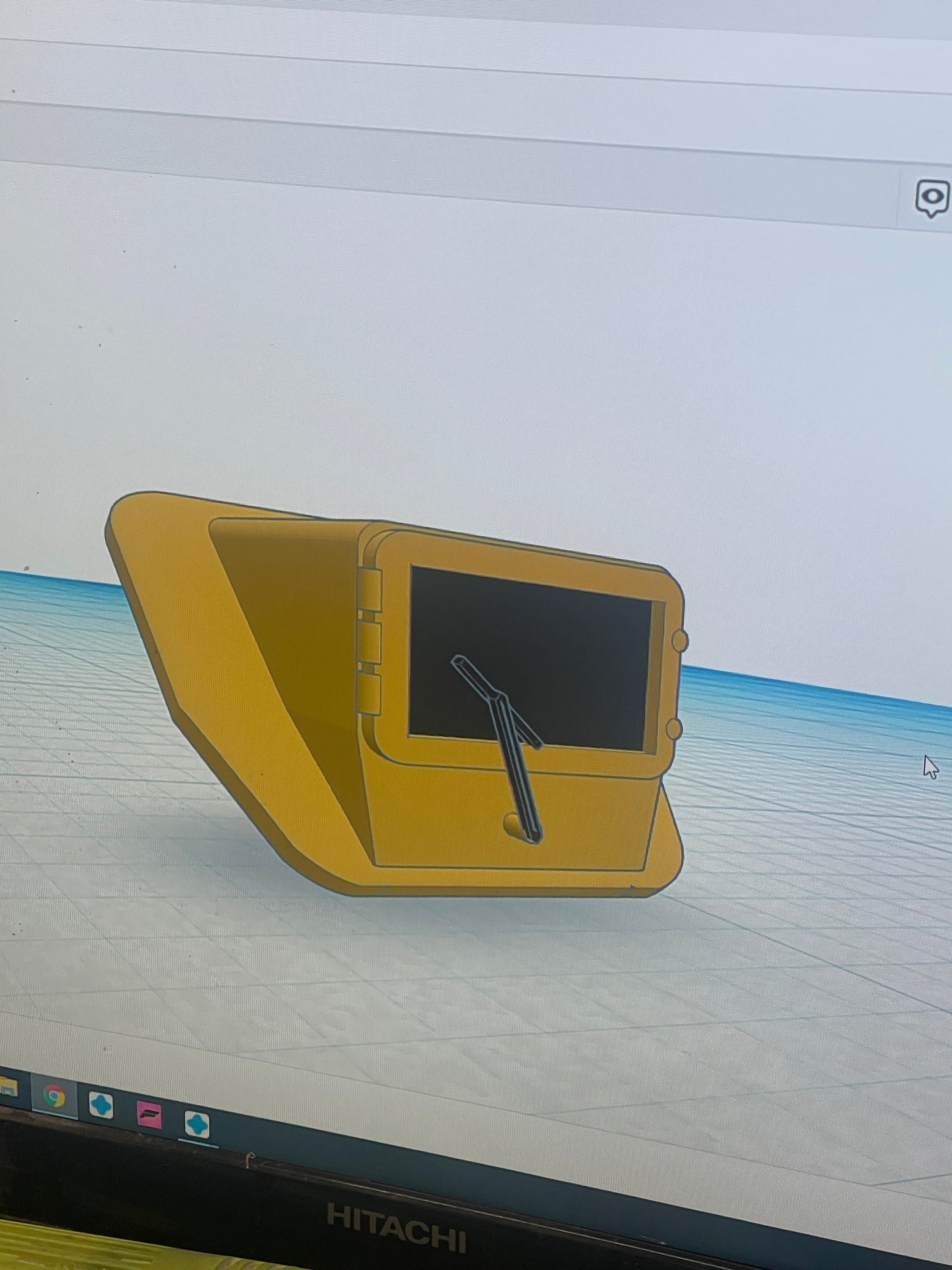Select the windshield wiper arm
The image size is (952, 1270).
517,765
